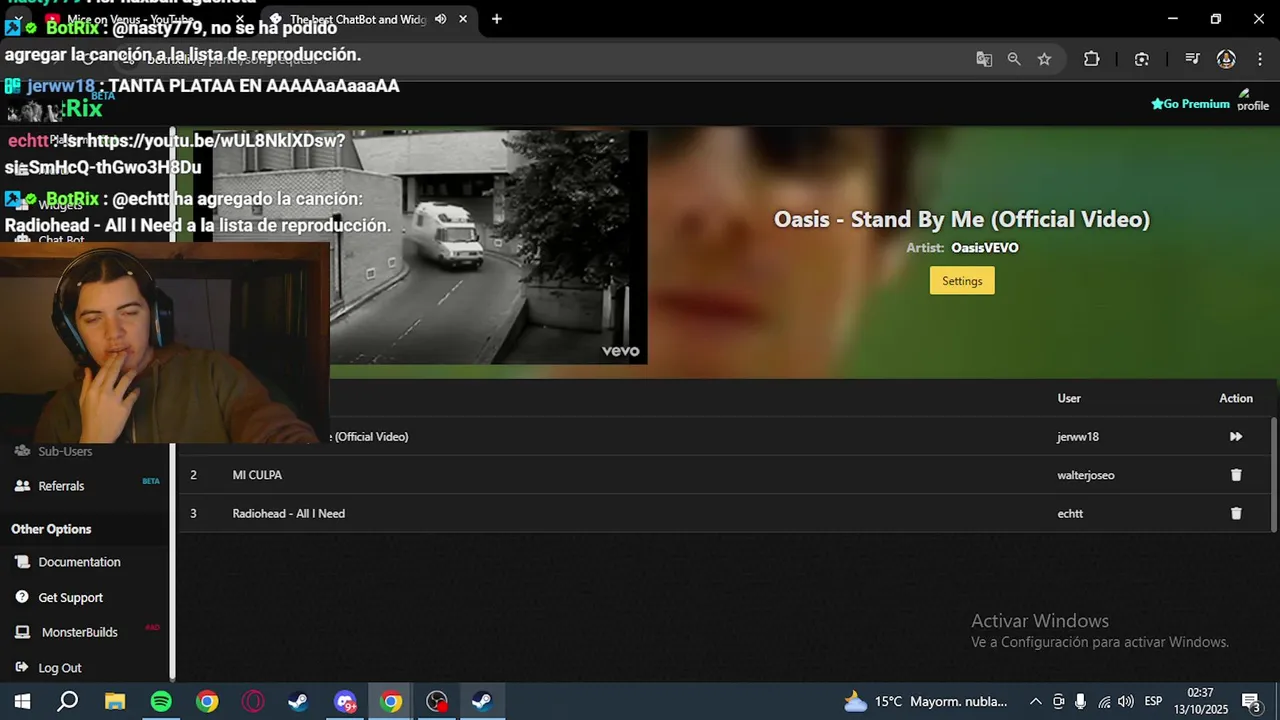Screen dimensions: 1280x720
Task: Click the song queue vertical scrollbar
Action: pyautogui.click(x=1273, y=475)
